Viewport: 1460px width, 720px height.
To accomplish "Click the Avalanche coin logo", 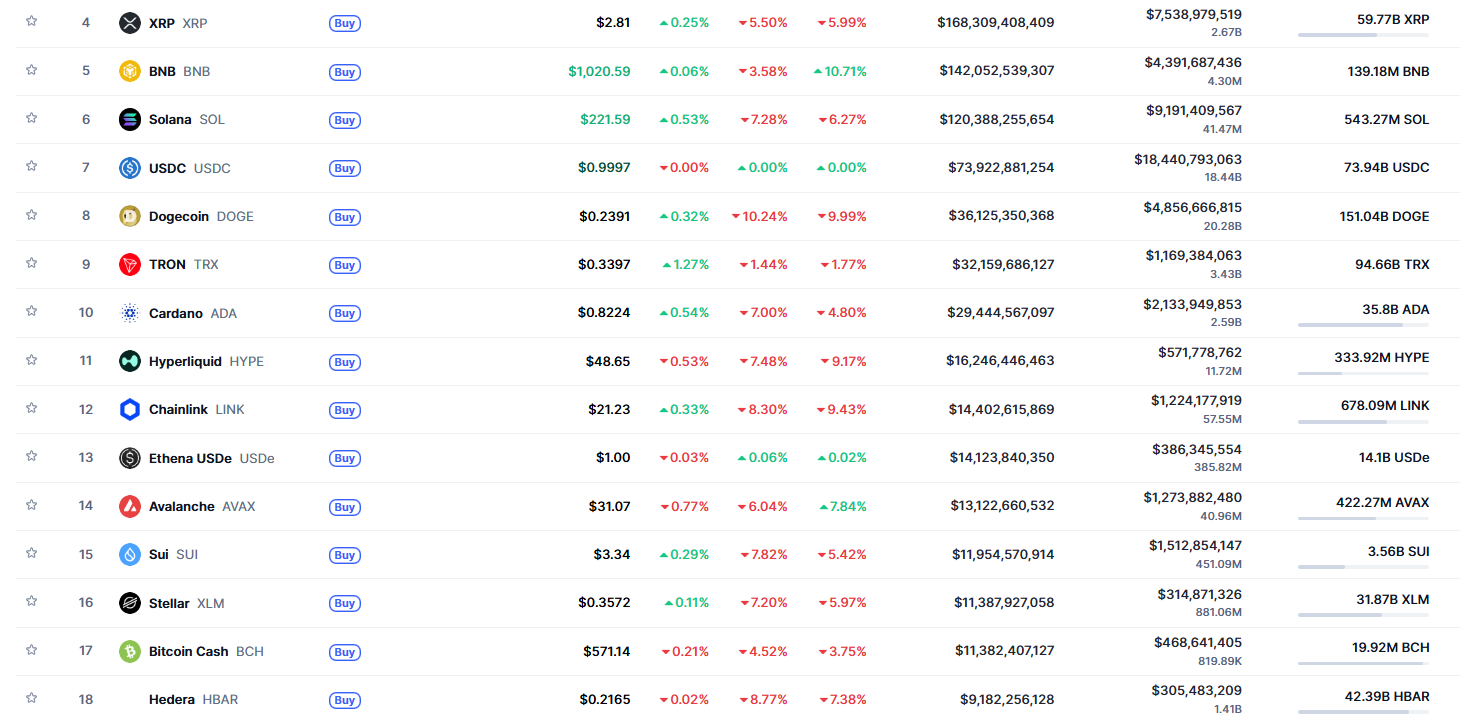I will tap(129, 506).
